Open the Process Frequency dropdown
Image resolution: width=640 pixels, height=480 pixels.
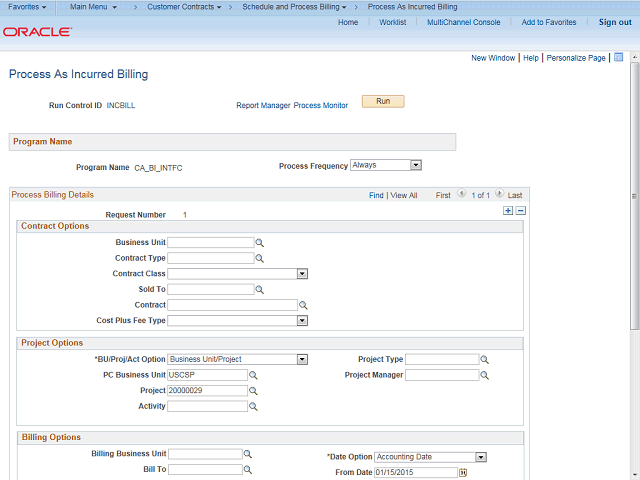click(416, 165)
